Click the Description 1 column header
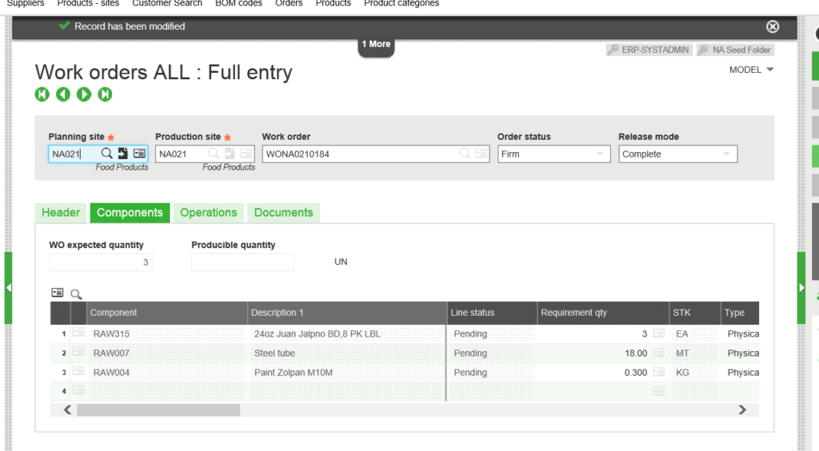 tap(347, 313)
